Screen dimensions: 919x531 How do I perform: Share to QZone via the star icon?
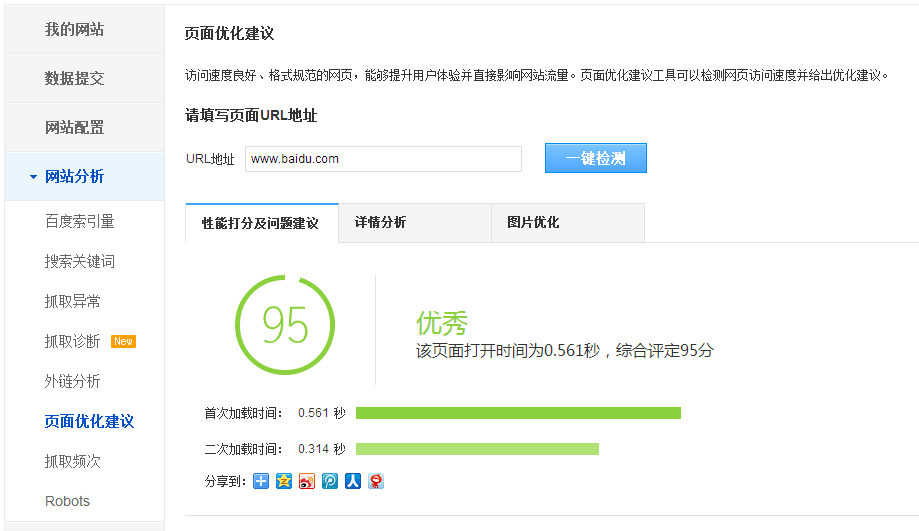pyautogui.click(x=284, y=481)
